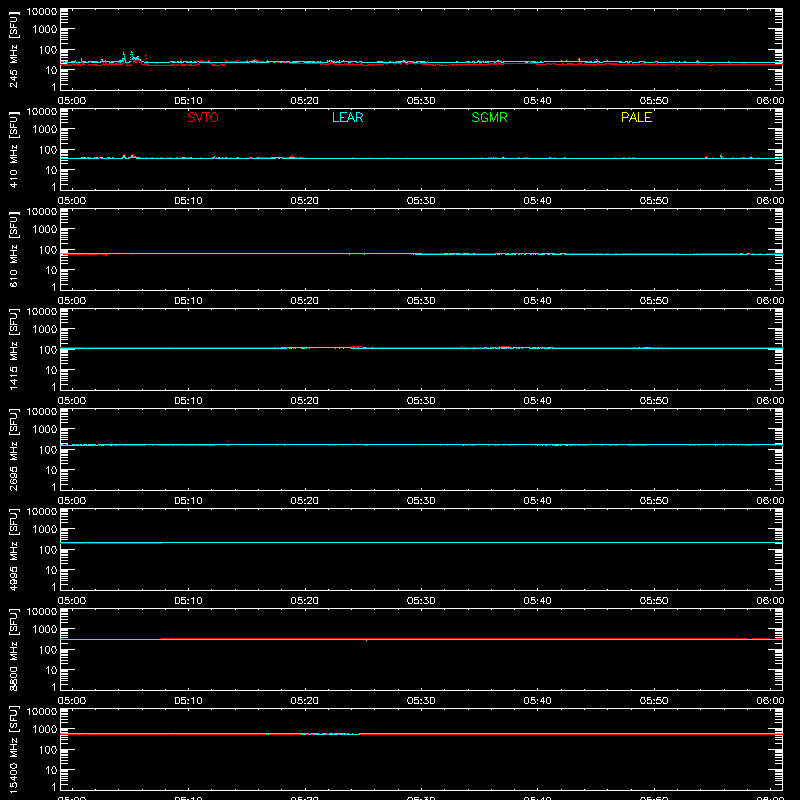Click the green SGMR legend label
This screenshot has height=800, width=800.
point(489,117)
